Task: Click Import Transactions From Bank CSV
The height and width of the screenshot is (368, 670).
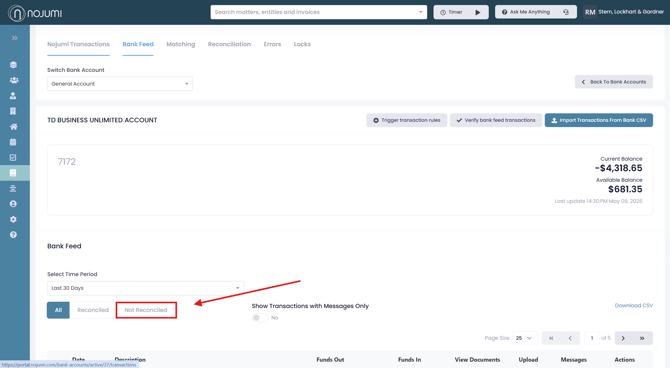Action: [x=599, y=120]
